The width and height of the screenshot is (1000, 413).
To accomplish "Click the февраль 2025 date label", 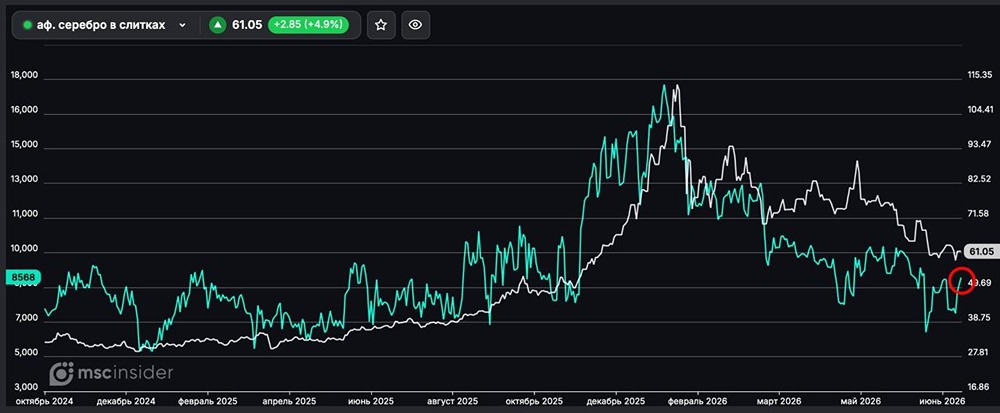I will pos(207,402).
